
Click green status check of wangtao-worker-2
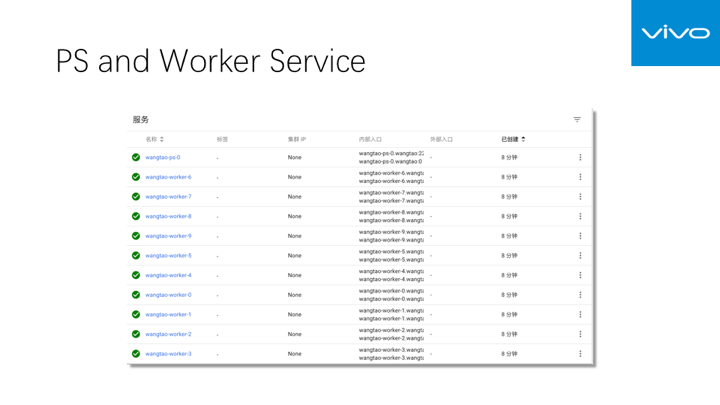(x=136, y=334)
